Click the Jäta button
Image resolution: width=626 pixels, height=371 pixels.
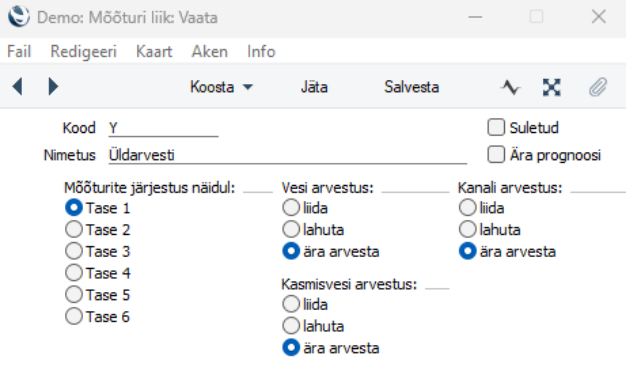[x=314, y=87]
